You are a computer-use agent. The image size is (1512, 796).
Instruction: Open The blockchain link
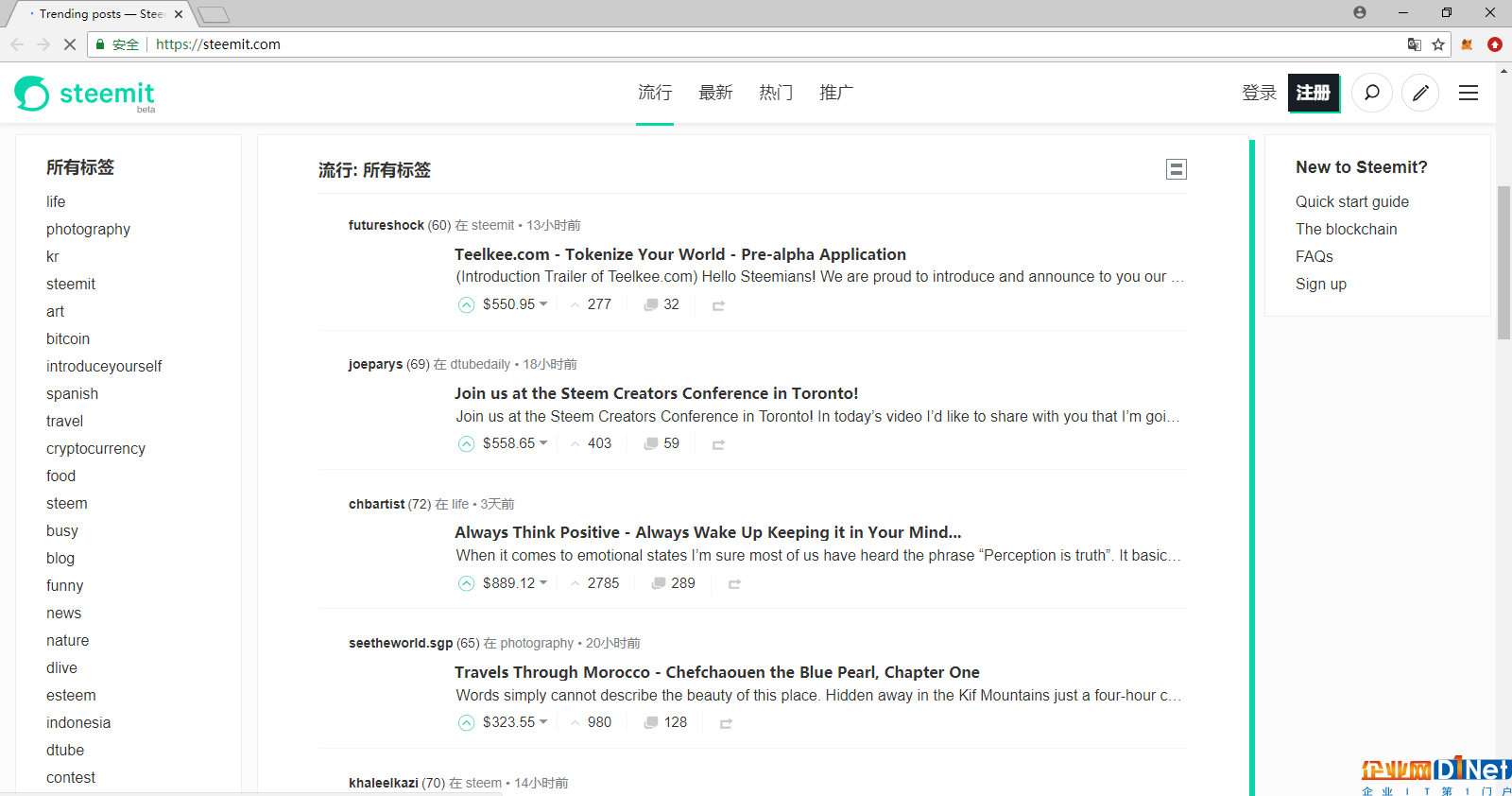(1346, 229)
